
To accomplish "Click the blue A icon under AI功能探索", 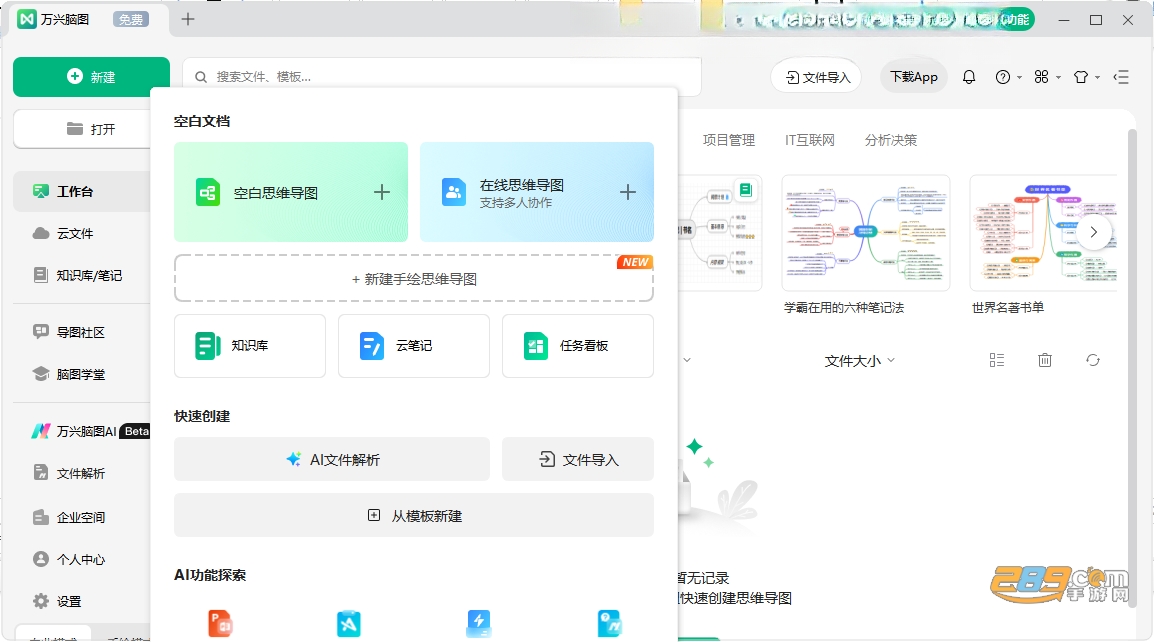I will click(349, 624).
